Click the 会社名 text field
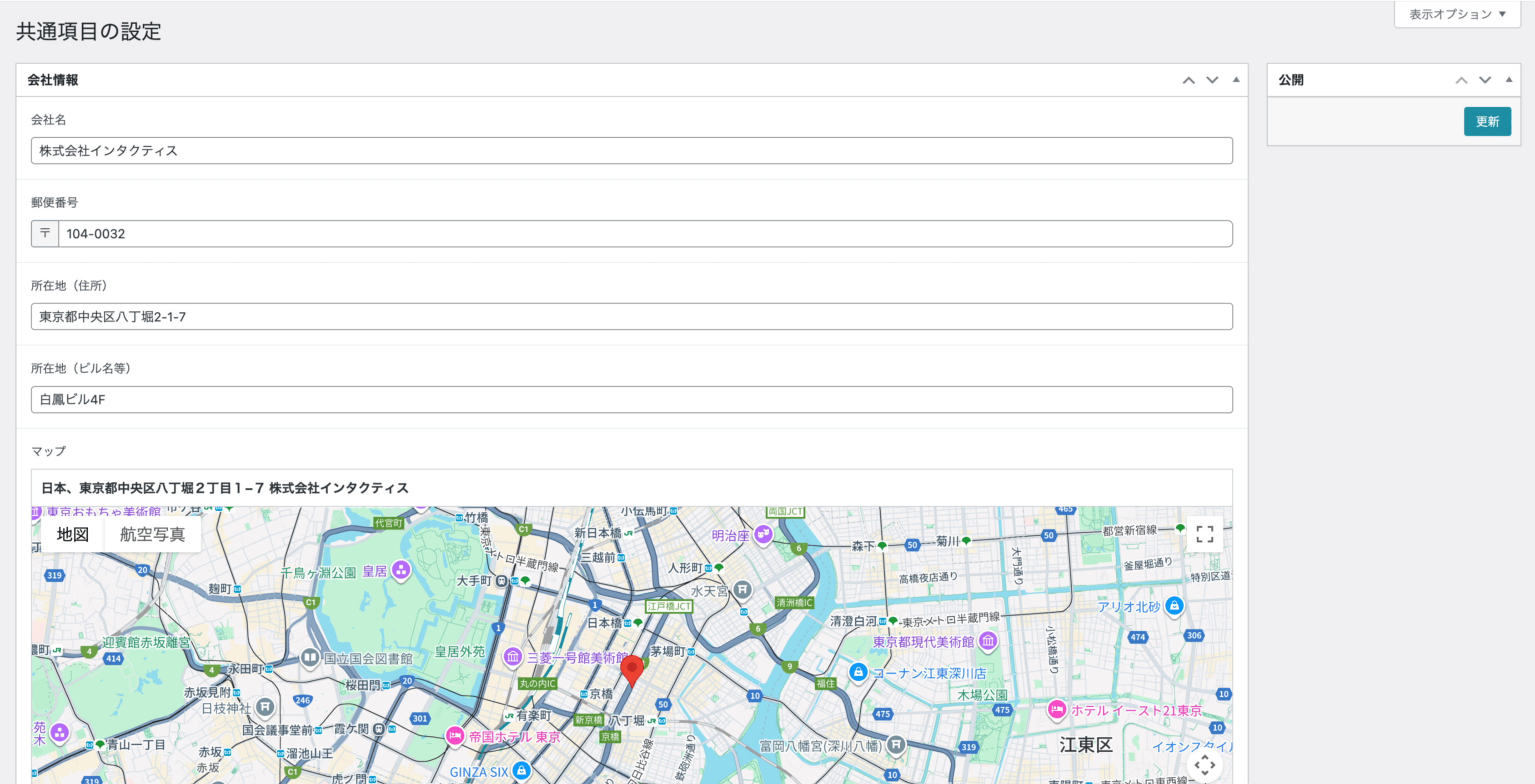The image size is (1535, 784). pyautogui.click(x=632, y=151)
